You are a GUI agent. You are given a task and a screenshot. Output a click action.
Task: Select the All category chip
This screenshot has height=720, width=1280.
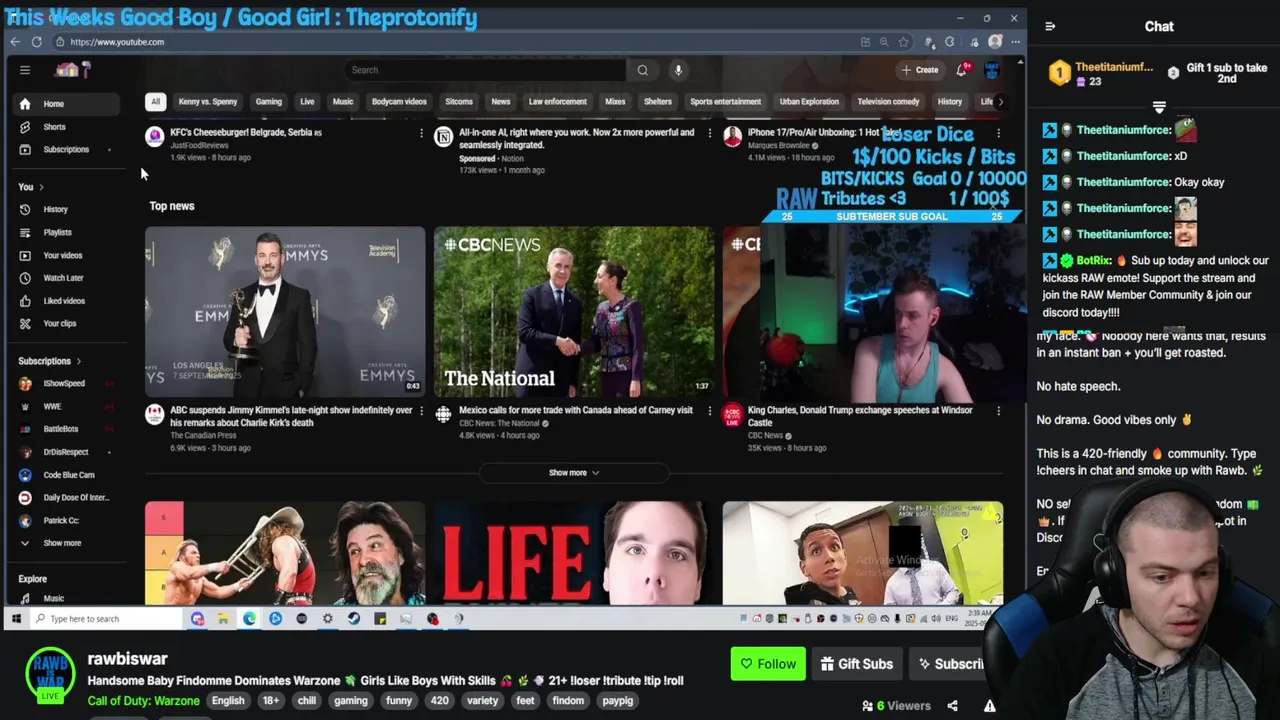pyautogui.click(x=155, y=101)
